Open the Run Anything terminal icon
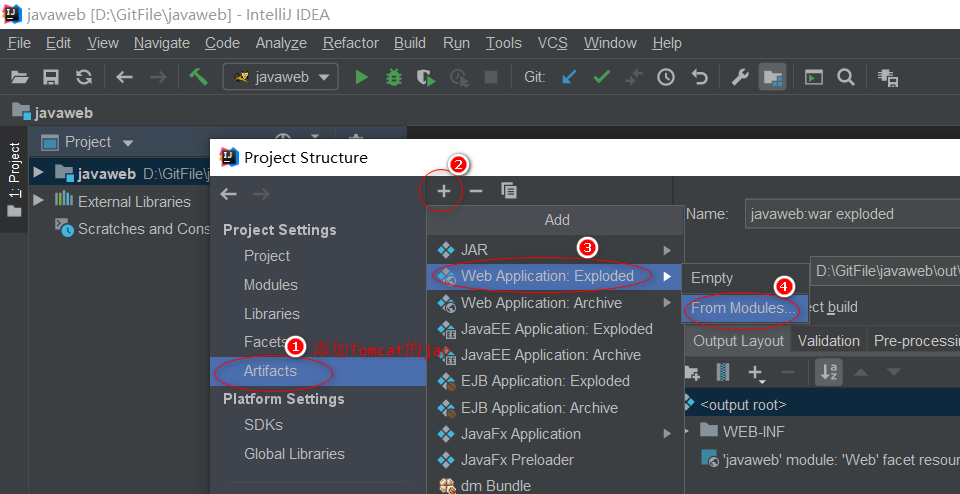960x494 pixels. click(813, 77)
